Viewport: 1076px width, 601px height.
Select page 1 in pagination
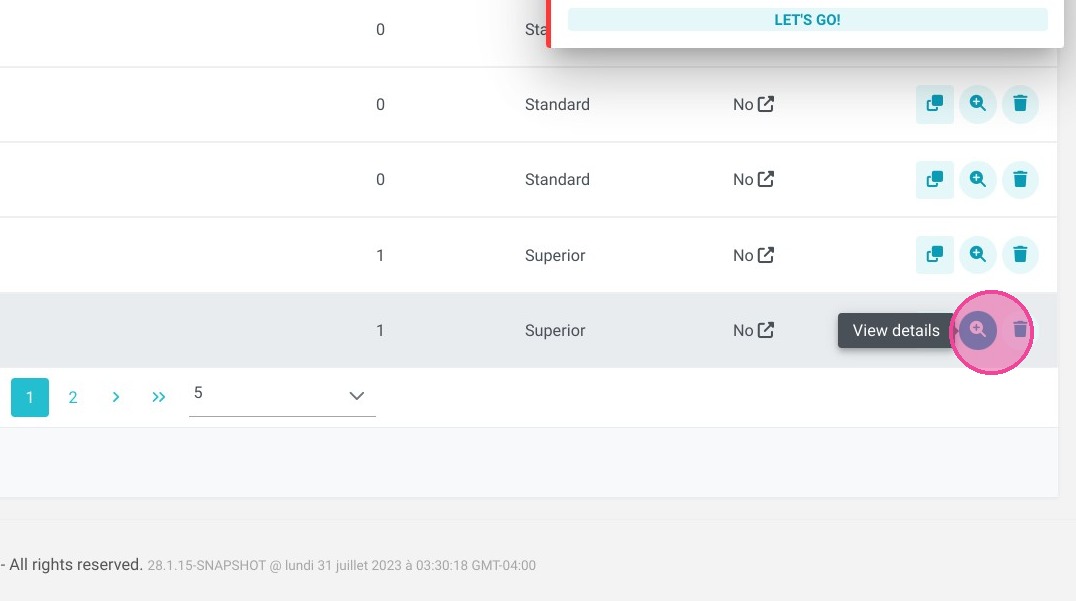coord(30,397)
